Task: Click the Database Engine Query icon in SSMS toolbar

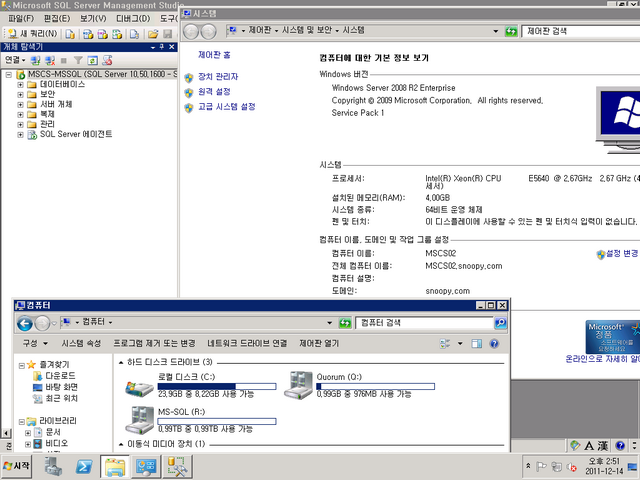Action: tap(88, 34)
